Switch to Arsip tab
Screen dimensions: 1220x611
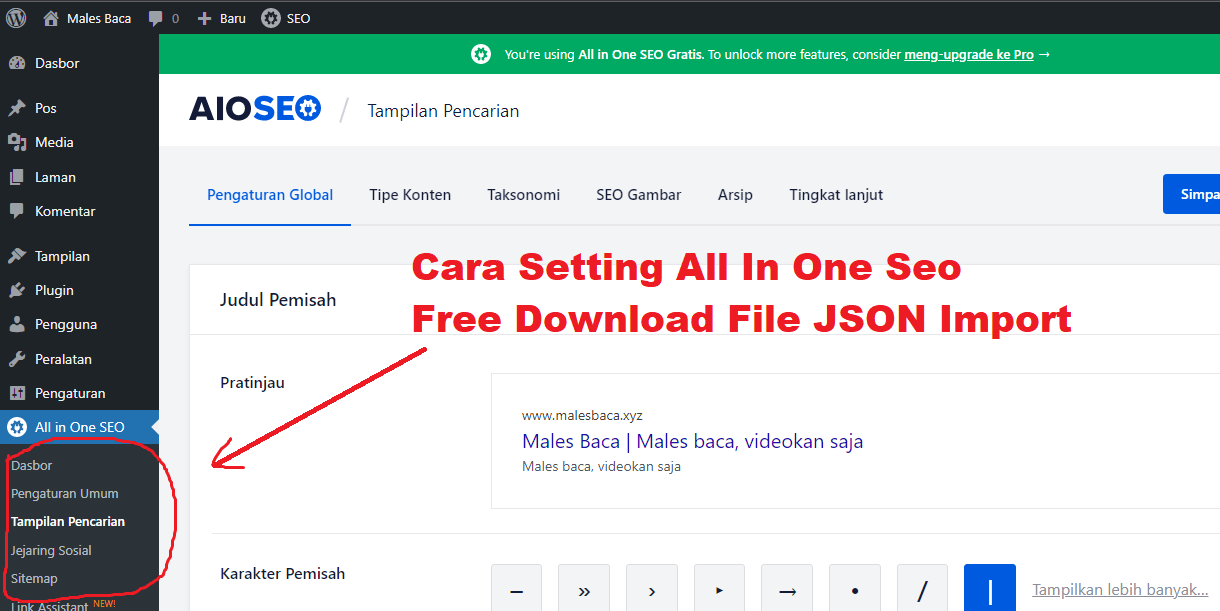(735, 195)
